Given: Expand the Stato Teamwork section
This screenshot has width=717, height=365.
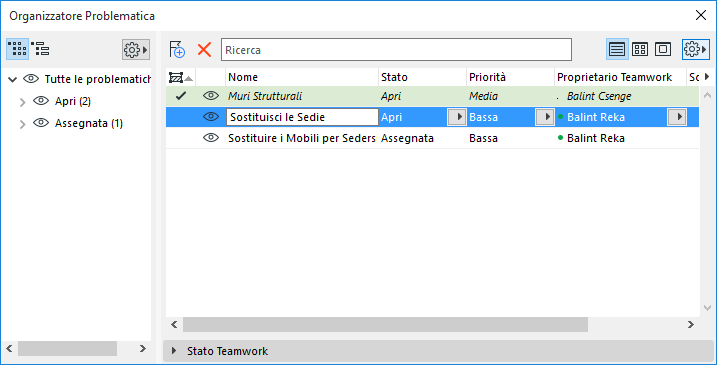Looking at the screenshot, I should click(174, 351).
